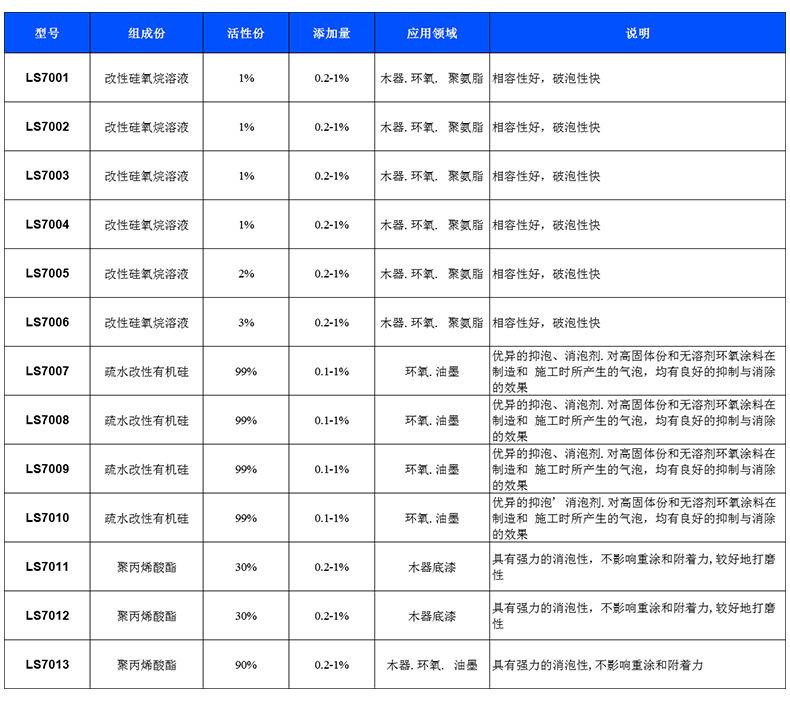Screen dimensions: 790x701
Task: Select the LS7009 model cell
Action: tap(47, 469)
